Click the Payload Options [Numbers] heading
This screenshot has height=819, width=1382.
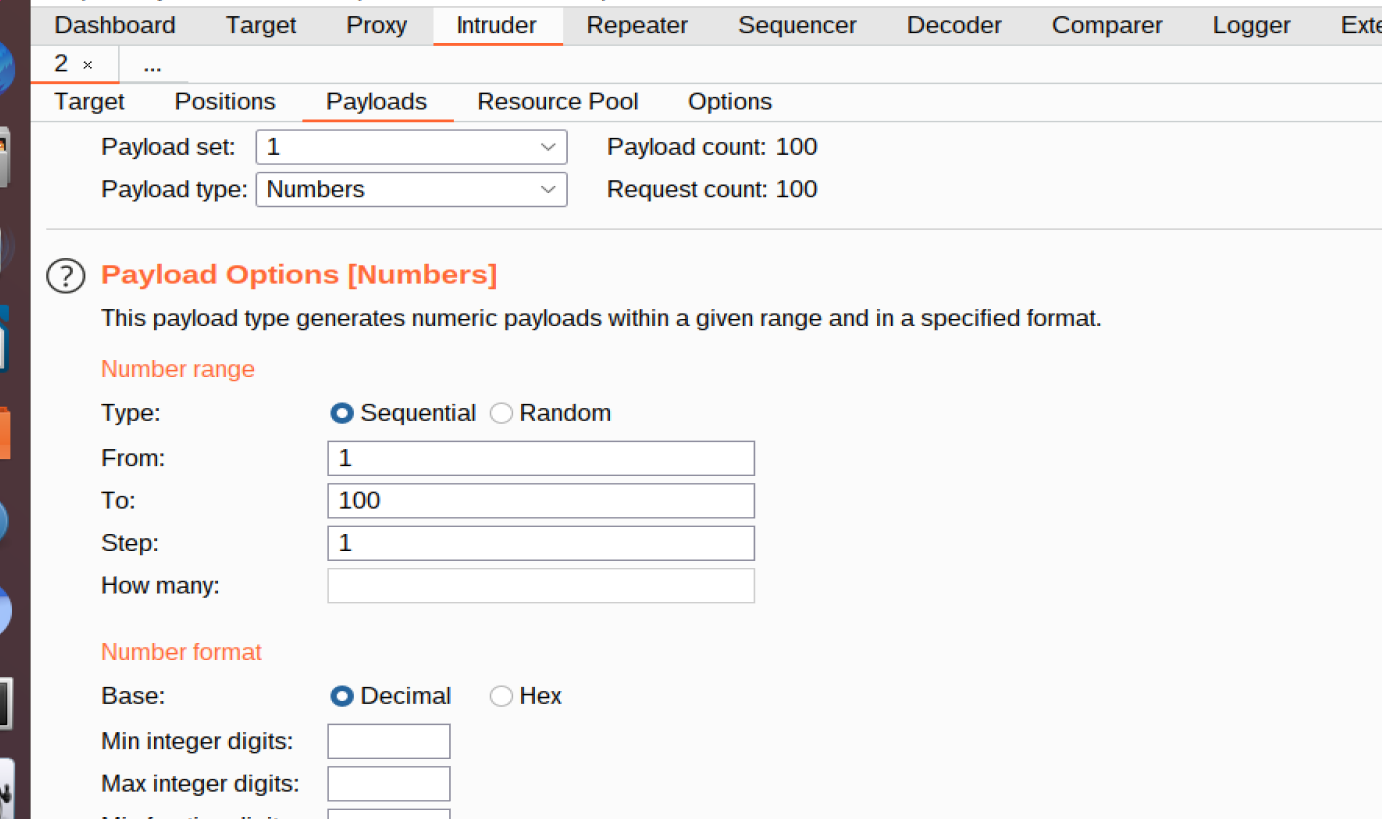[299, 274]
